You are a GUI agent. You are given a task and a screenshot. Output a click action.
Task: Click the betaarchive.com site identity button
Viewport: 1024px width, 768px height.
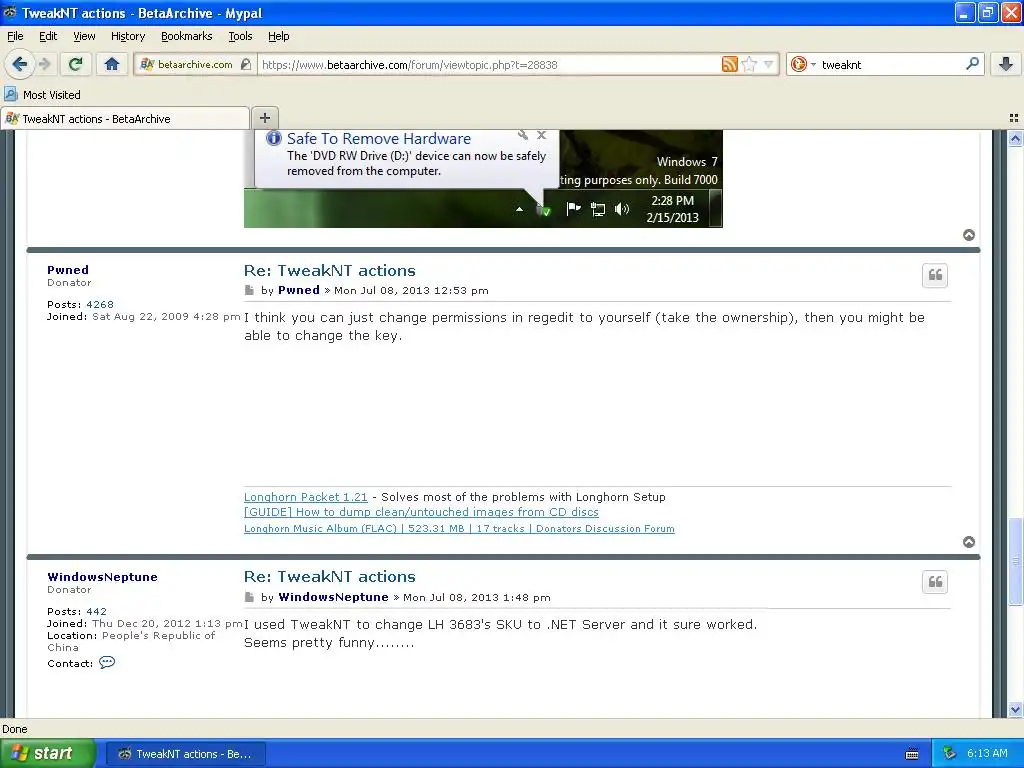click(x=195, y=64)
